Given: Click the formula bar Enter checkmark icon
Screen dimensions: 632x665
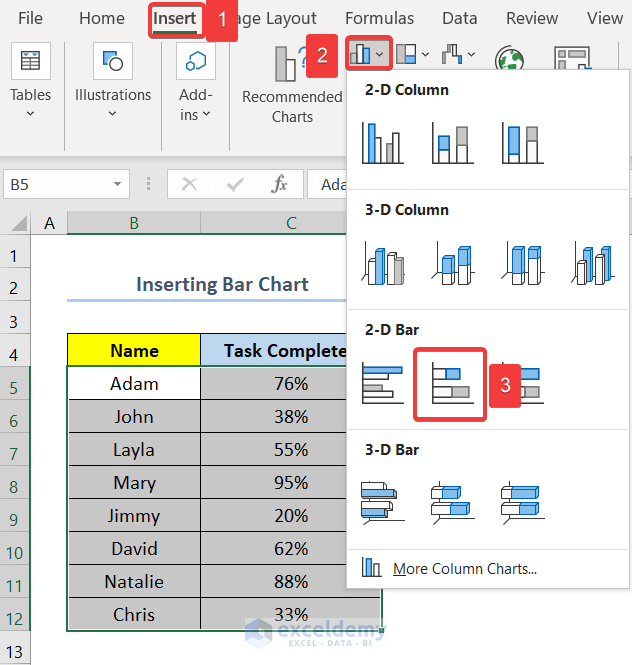Looking at the screenshot, I should pos(235,184).
